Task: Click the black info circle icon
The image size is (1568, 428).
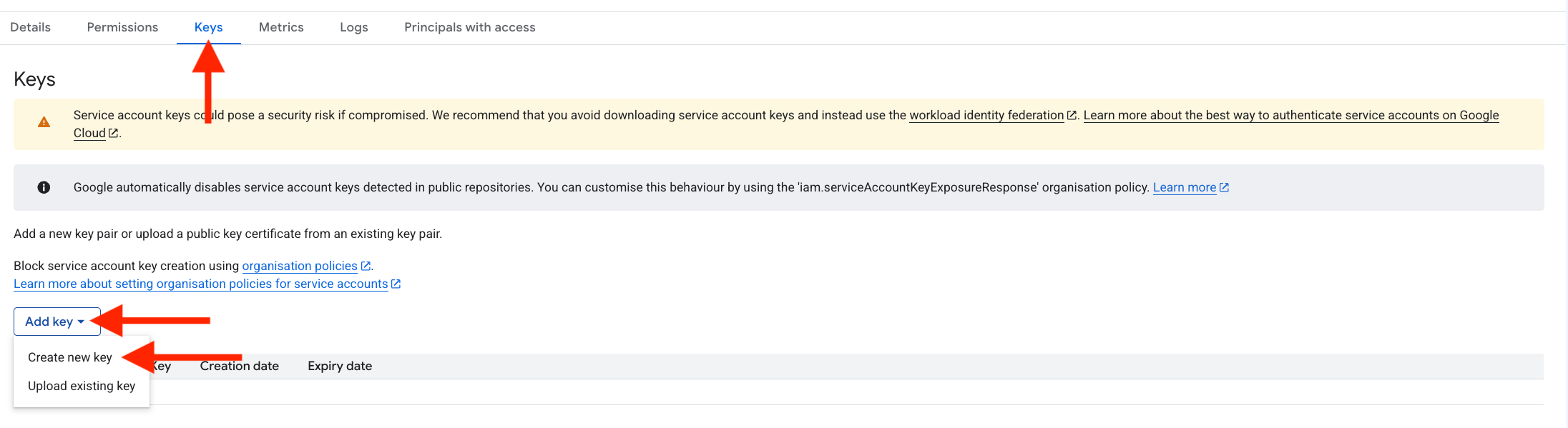Action: coord(44,187)
